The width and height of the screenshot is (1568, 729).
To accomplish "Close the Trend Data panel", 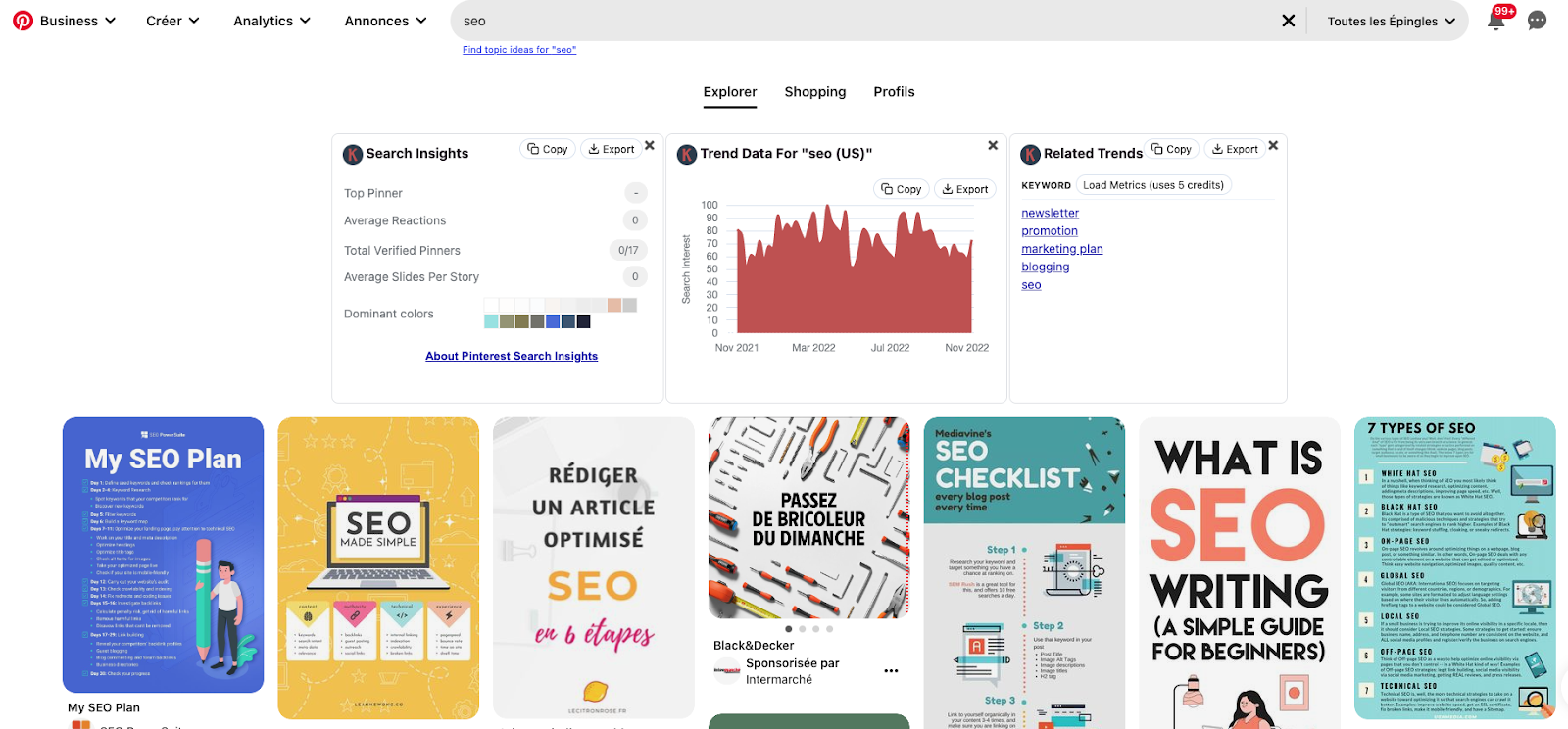I will click(993, 145).
